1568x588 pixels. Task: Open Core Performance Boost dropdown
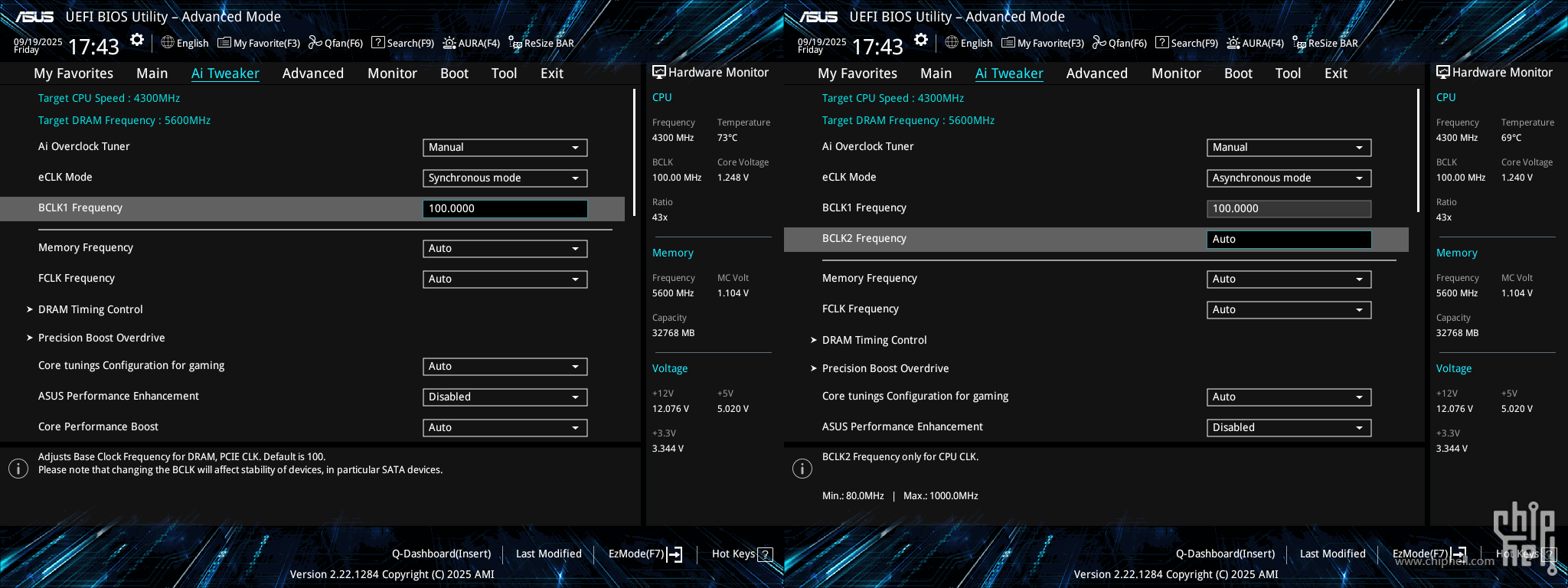point(505,427)
